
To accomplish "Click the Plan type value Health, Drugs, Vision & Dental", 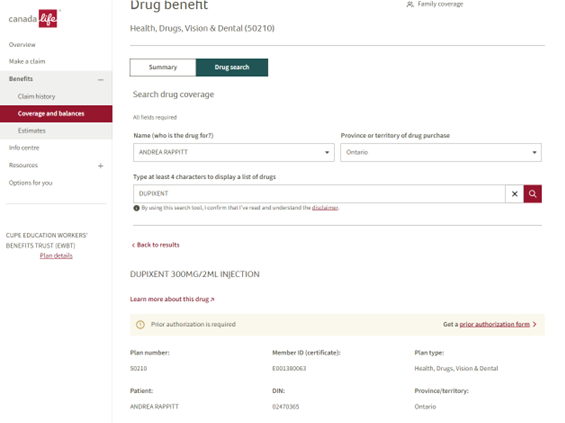I will click(456, 368).
